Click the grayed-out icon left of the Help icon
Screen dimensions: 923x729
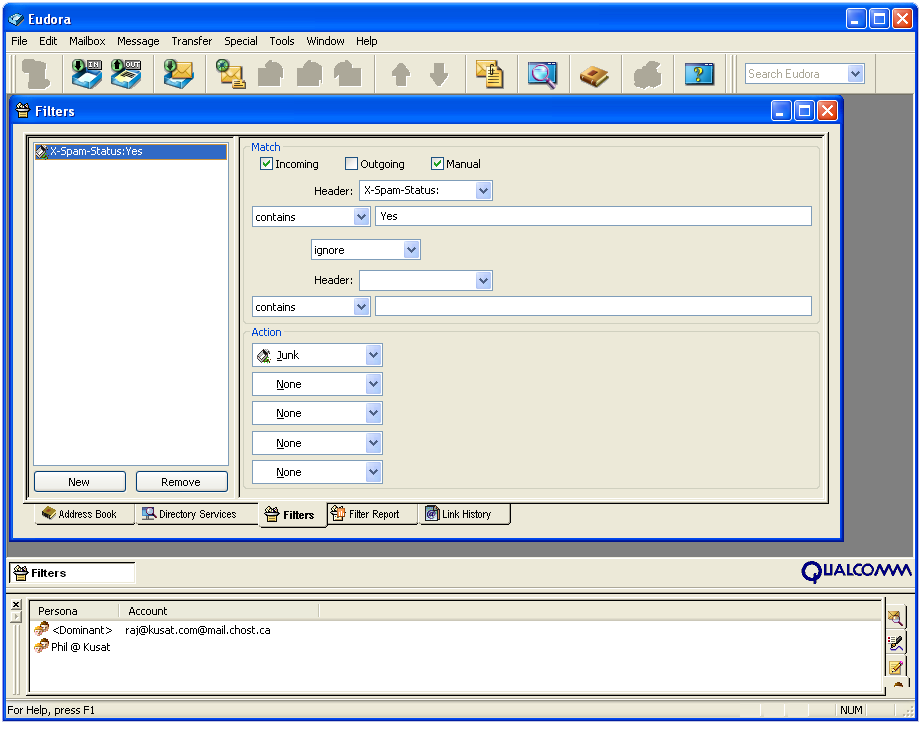647,74
